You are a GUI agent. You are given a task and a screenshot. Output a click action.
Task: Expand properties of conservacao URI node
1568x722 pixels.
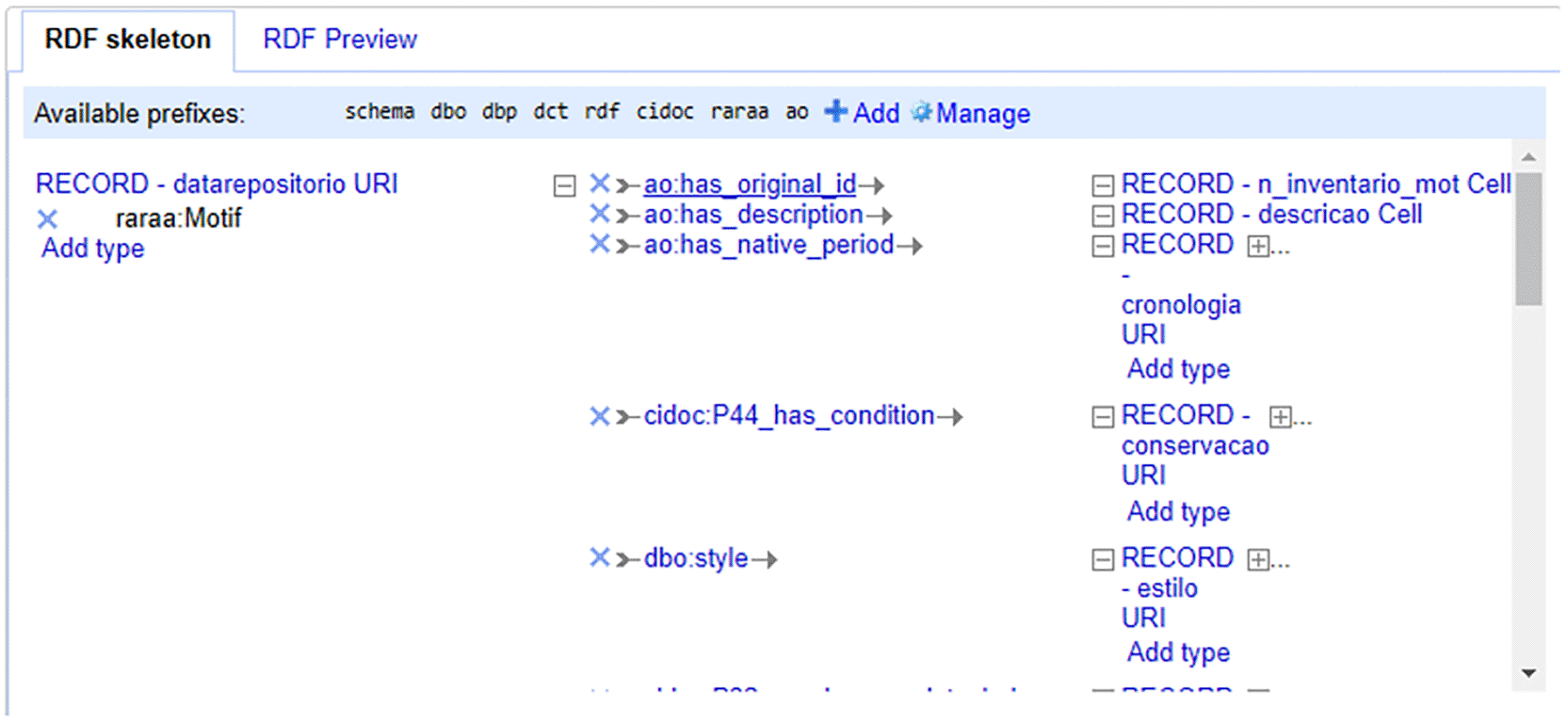1281,417
